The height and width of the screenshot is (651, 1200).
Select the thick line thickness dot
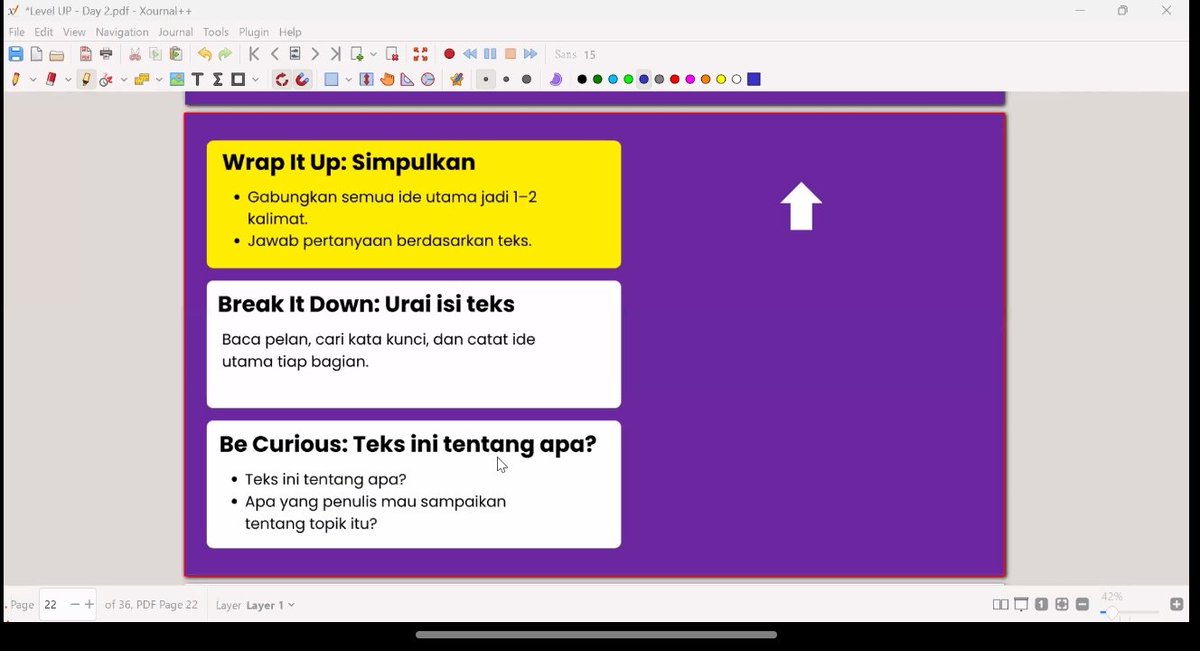click(x=527, y=79)
